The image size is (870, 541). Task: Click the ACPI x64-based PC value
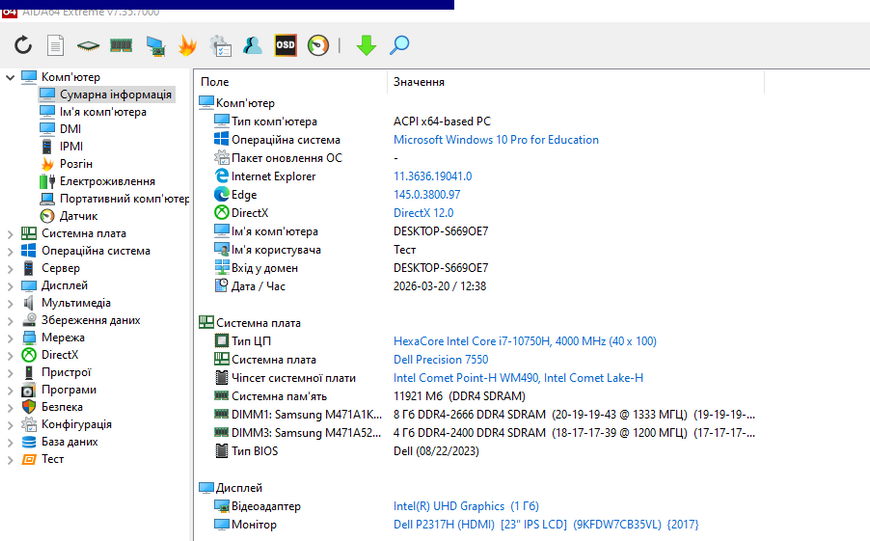point(442,122)
